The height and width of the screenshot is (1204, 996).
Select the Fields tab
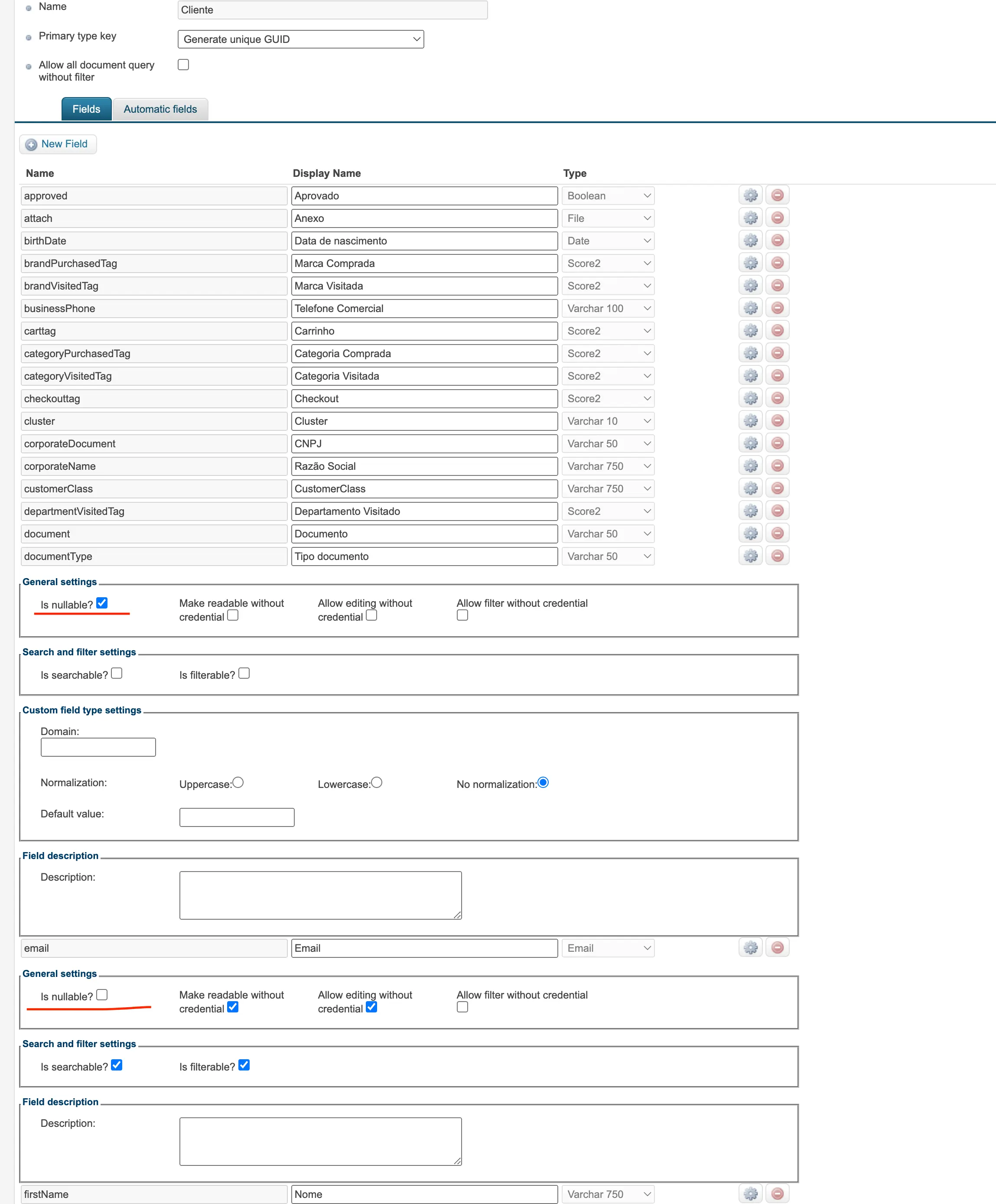(x=86, y=109)
